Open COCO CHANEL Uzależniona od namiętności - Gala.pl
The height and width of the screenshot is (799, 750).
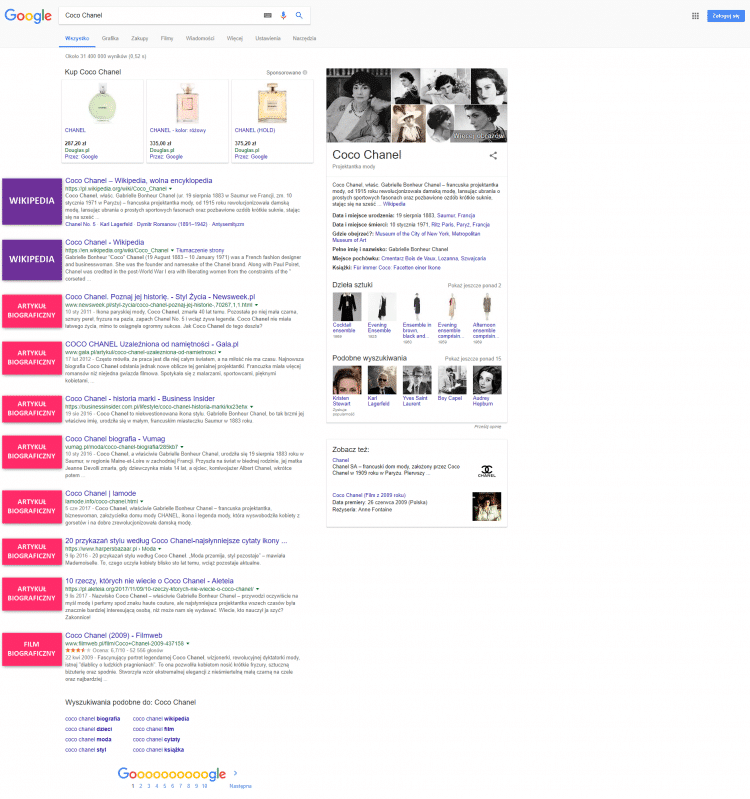(151, 344)
